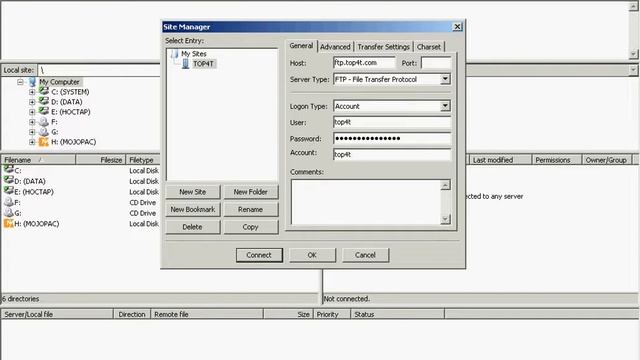Image resolution: width=640 pixels, height=360 pixels.
Task: Click the Status queue column header
Action: [x=398, y=314]
